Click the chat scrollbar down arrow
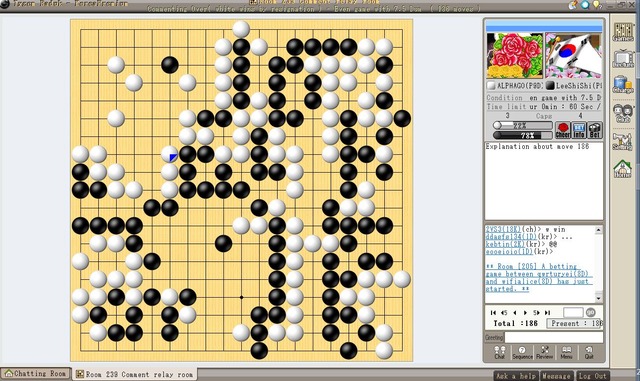 coord(598,299)
